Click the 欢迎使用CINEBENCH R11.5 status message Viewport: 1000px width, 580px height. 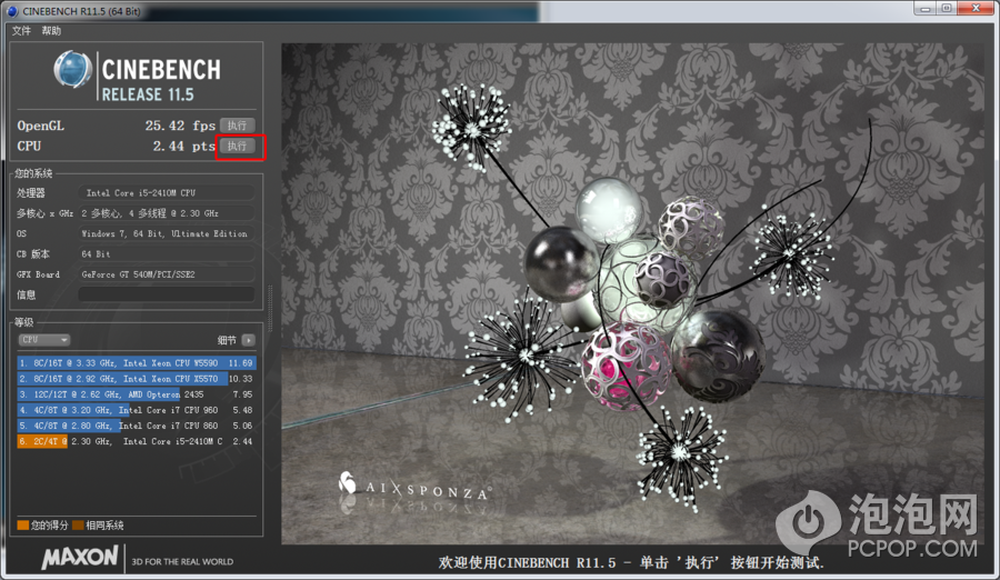pyautogui.click(x=631, y=562)
